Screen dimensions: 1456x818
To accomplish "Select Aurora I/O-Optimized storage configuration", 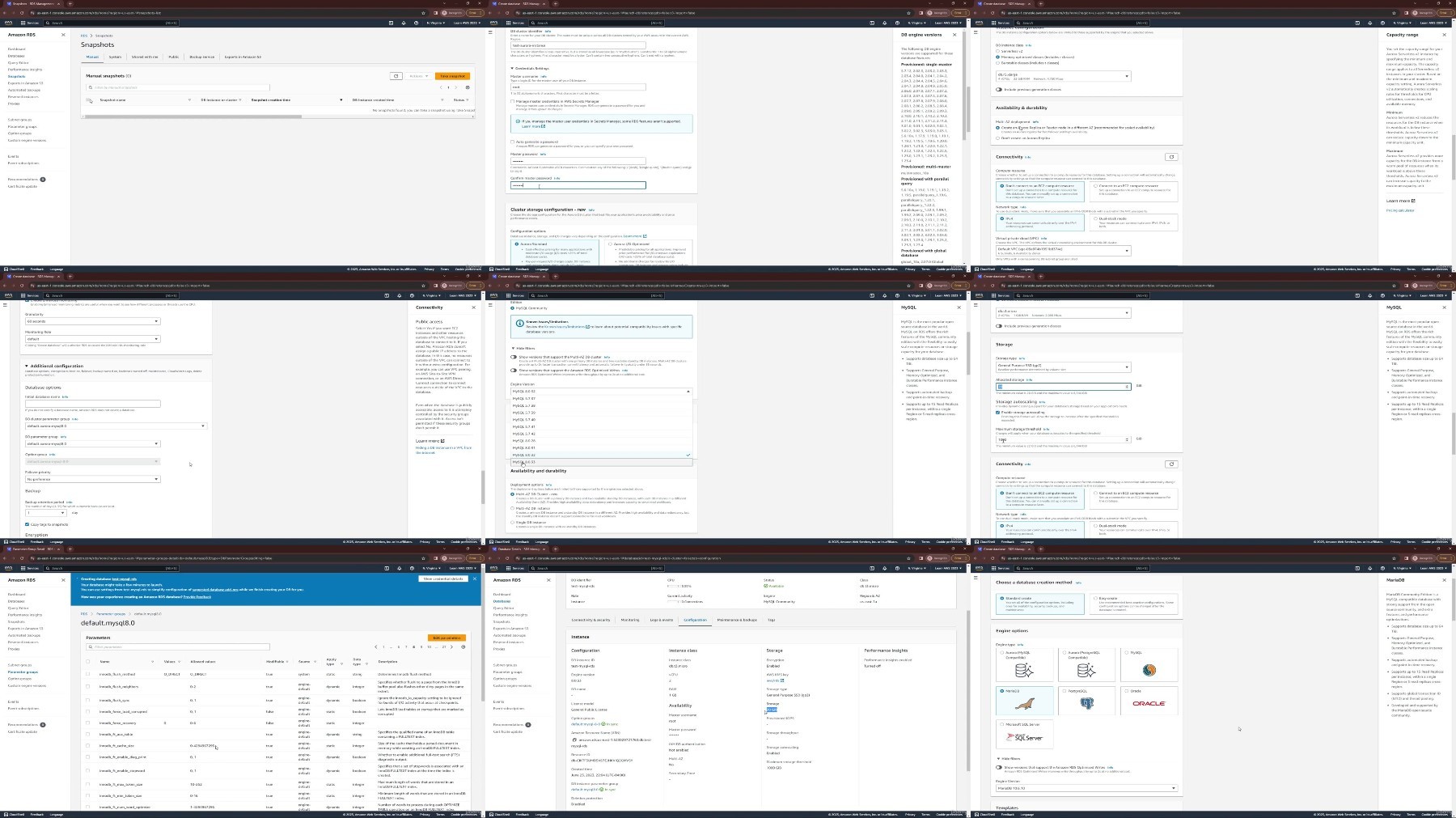I will 610,244.
